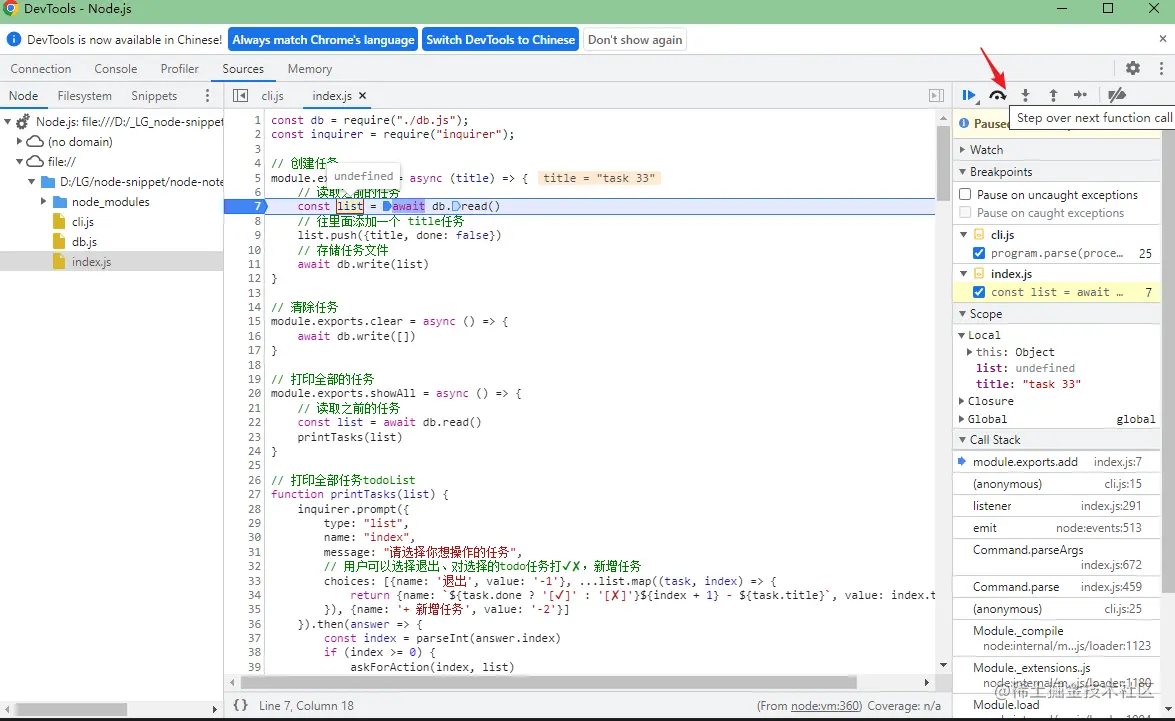
Task: Click breakpoint marker on line 7
Action: point(245,206)
